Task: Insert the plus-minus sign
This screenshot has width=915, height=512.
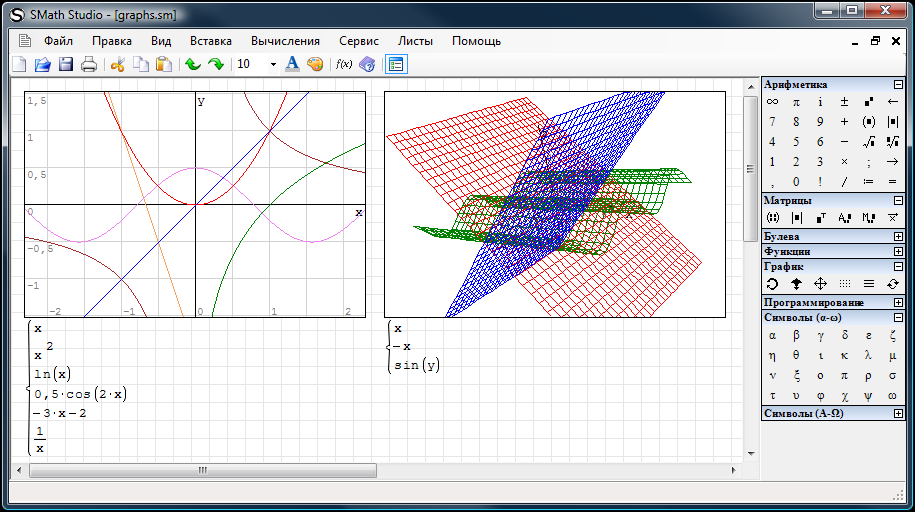Action: [x=844, y=102]
